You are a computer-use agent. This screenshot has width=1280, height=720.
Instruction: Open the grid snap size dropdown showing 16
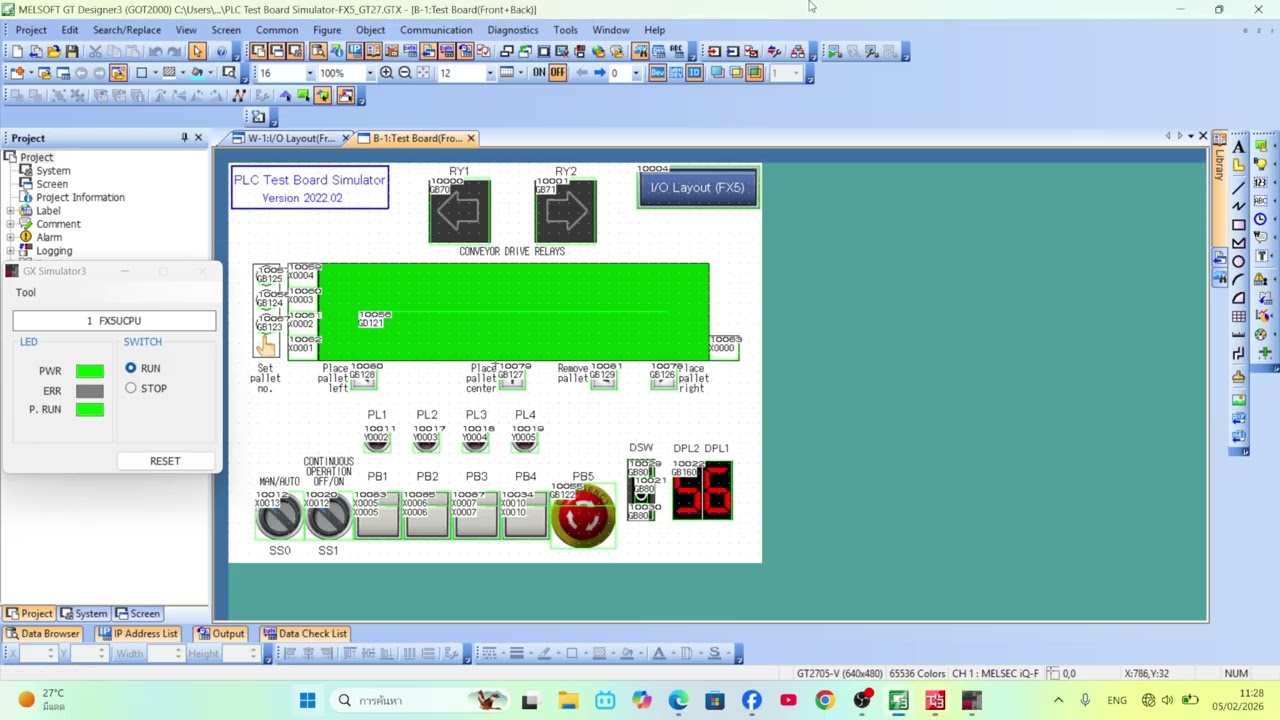click(x=310, y=73)
